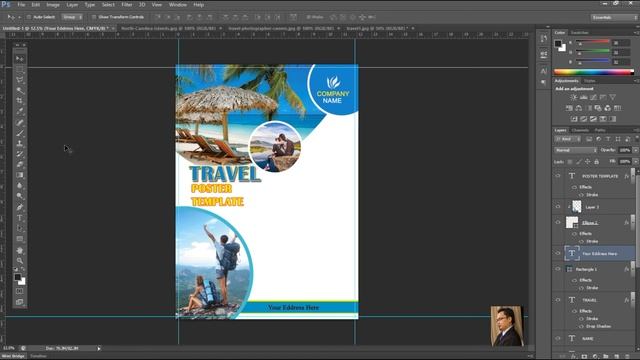Viewport: 640px width, 360px height.
Task: Open the Normal blend mode dropdown
Action: coord(576,150)
